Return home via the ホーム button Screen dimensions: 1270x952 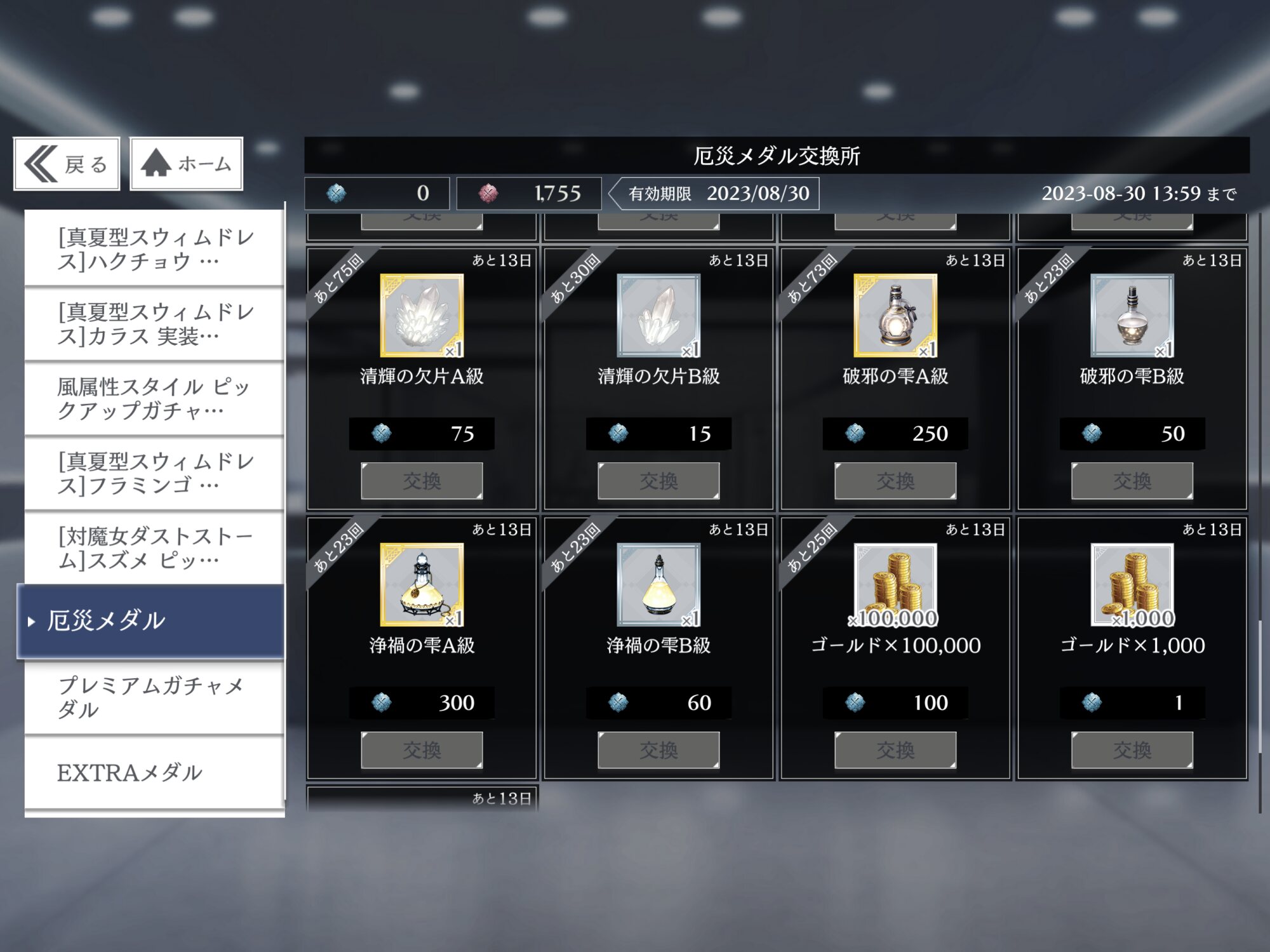click(186, 164)
